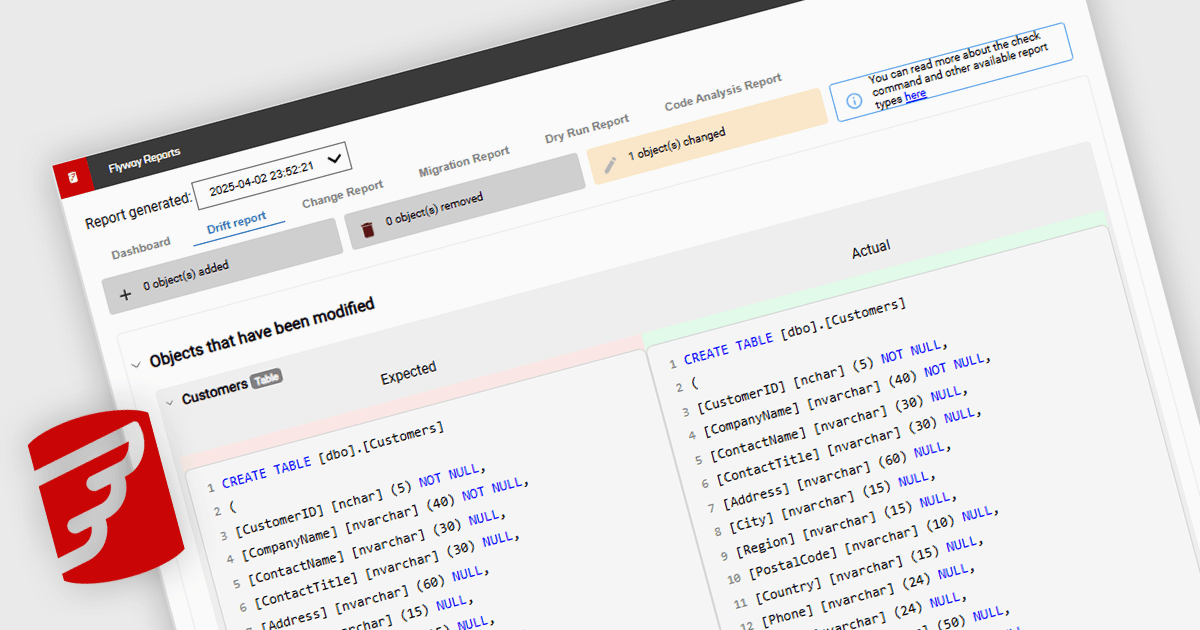The width and height of the screenshot is (1200, 630).
Task: Click the Objects that have been modified heading
Action: 262,332
